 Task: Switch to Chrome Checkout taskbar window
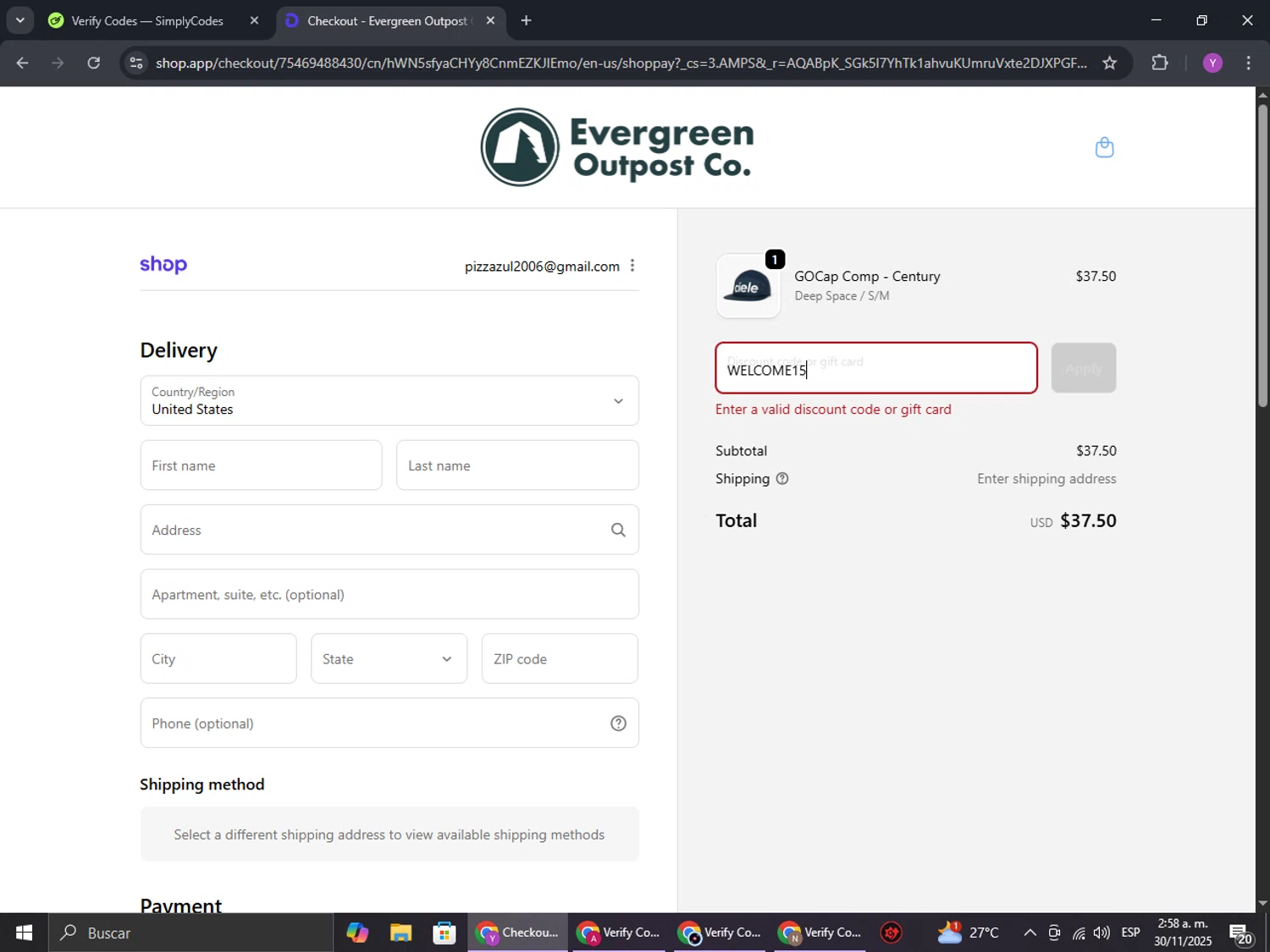[518, 933]
